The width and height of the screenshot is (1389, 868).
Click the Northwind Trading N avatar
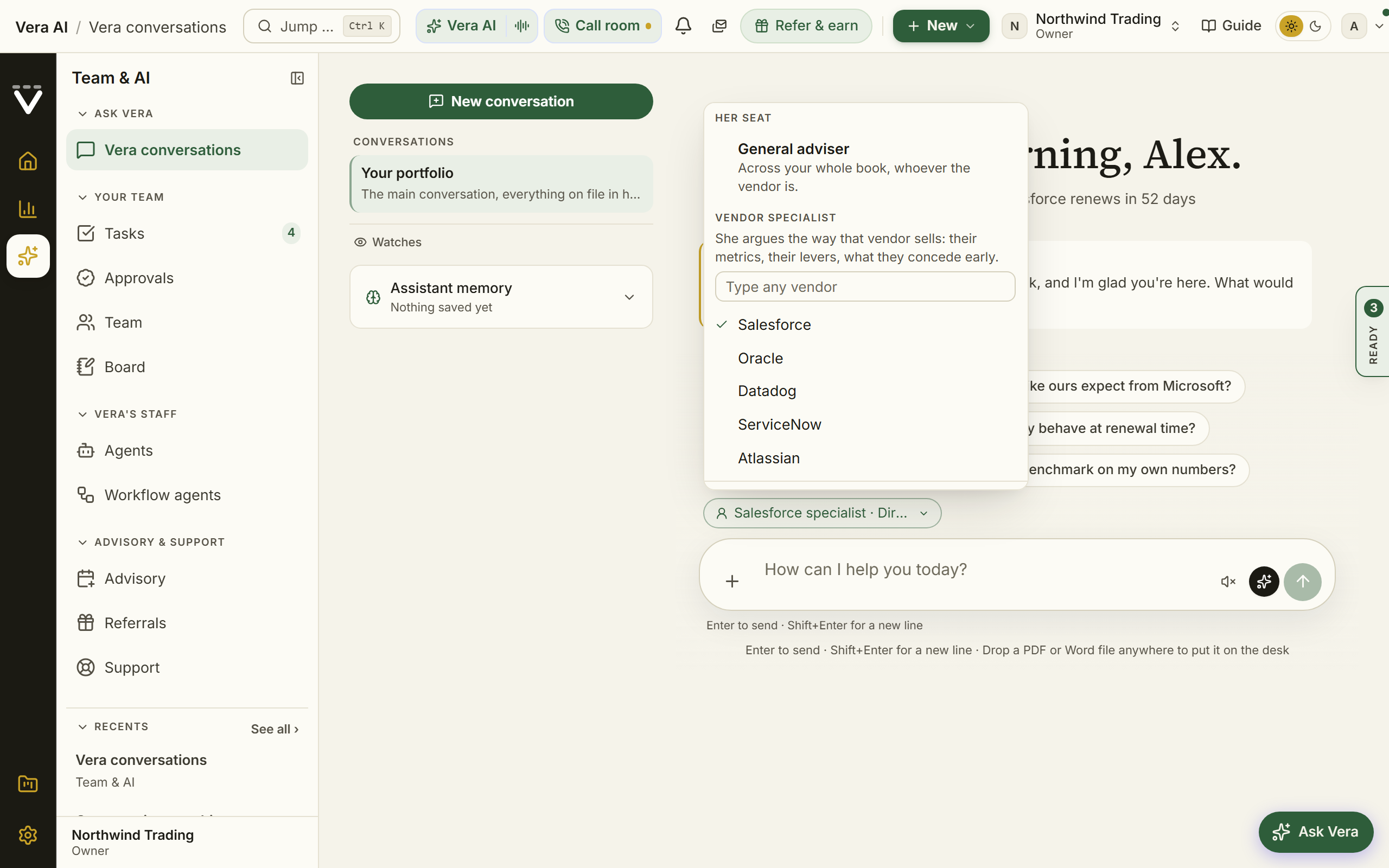click(x=1014, y=26)
